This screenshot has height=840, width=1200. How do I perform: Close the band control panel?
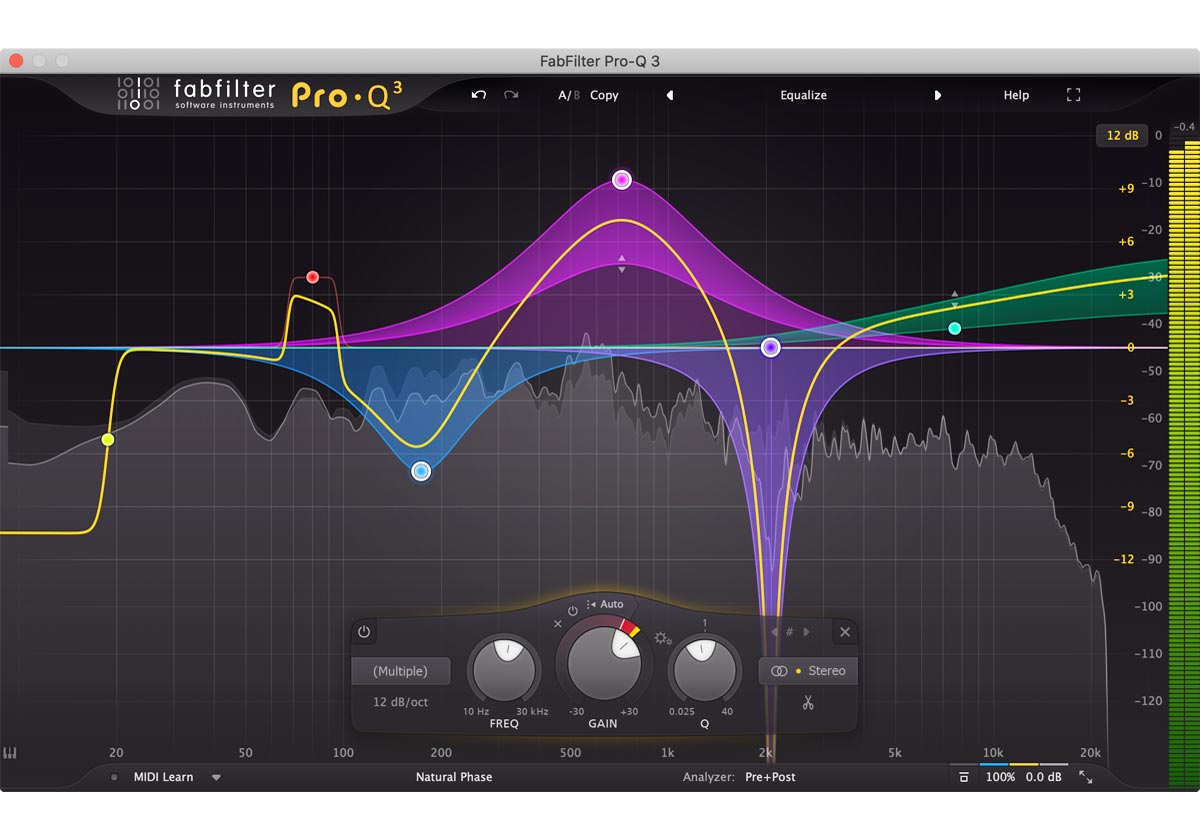(x=845, y=632)
